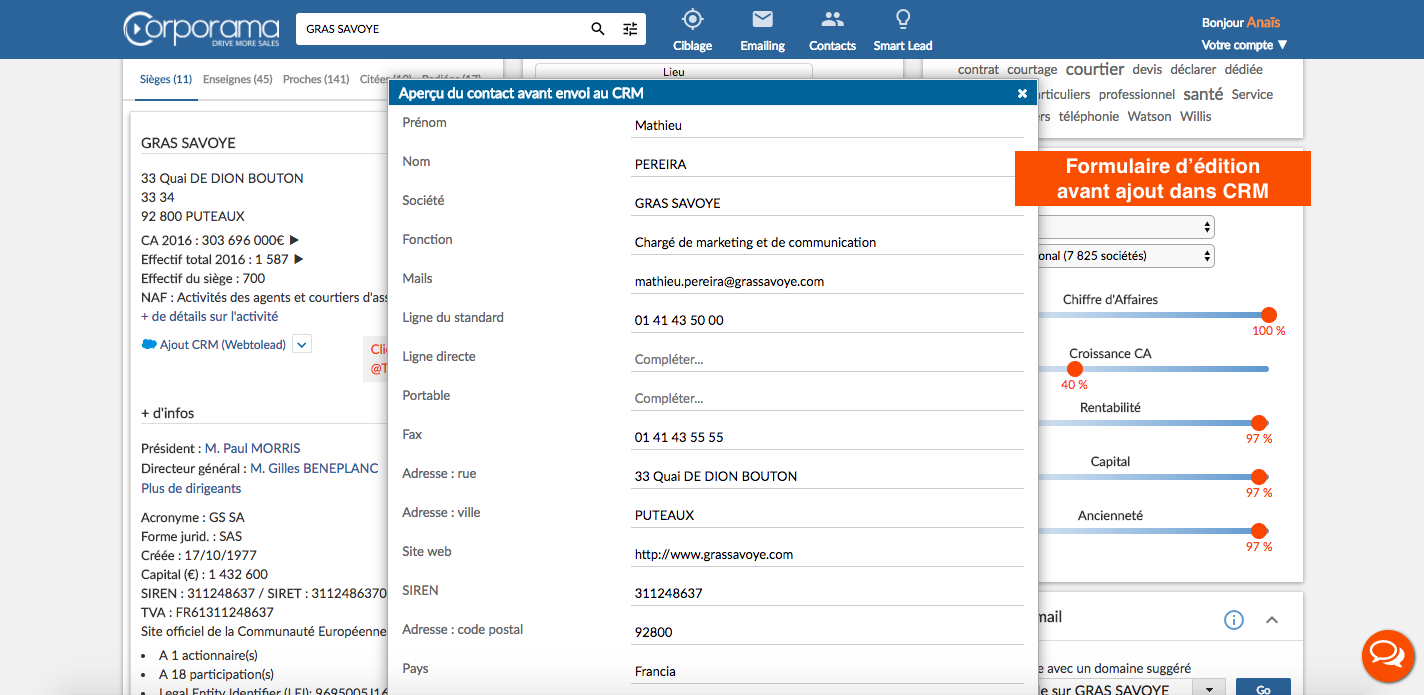This screenshot has width=1424, height=695.
Task: Open the Ciblage target icon
Action: pyautogui.click(x=692, y=19)
